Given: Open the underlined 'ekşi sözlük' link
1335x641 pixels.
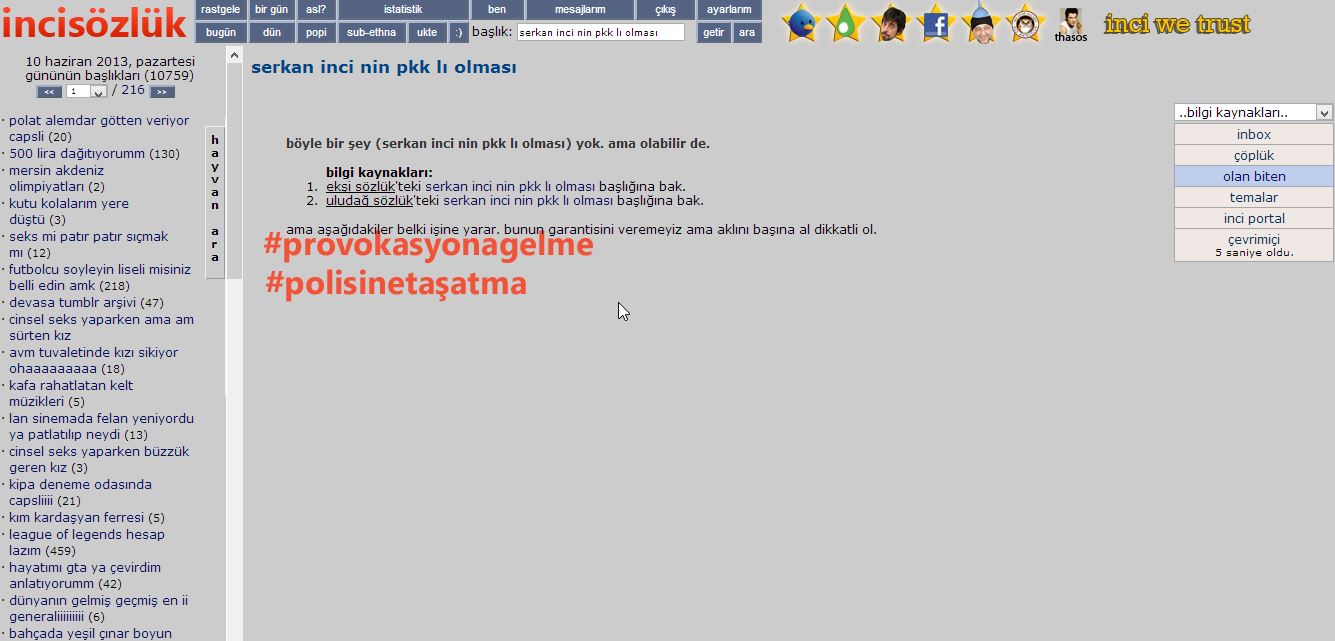Looking at the screenshot, I should tap(360, 186).
